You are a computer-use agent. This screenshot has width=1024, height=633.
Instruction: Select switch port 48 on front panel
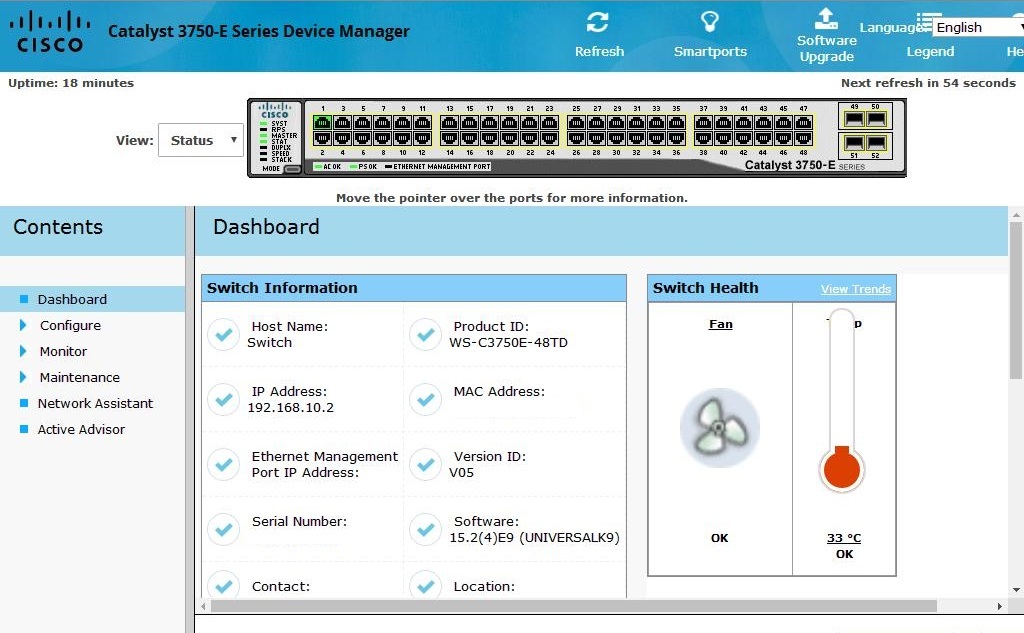pyautogui.click(x=803, y=138)
